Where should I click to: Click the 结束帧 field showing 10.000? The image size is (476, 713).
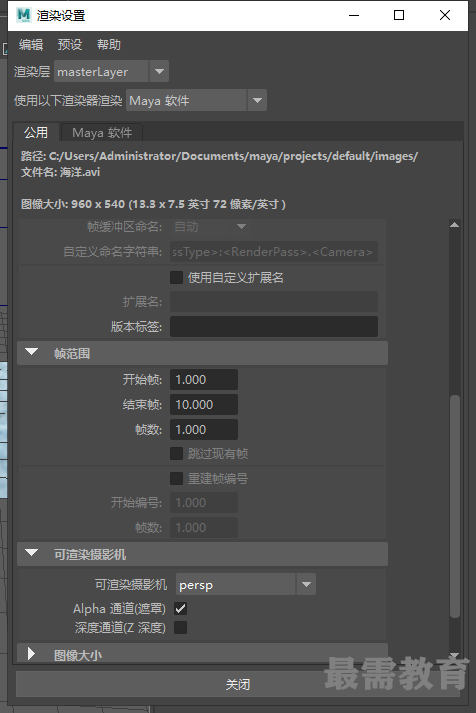point(204,405)
